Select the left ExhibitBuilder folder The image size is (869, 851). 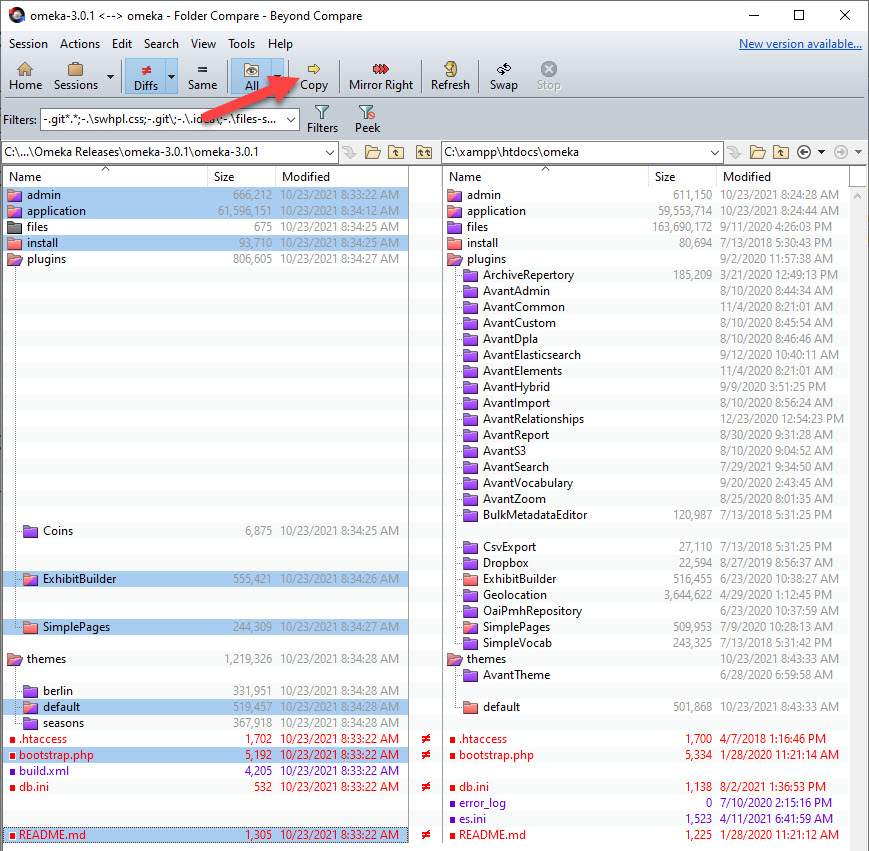tap(206, 579)
